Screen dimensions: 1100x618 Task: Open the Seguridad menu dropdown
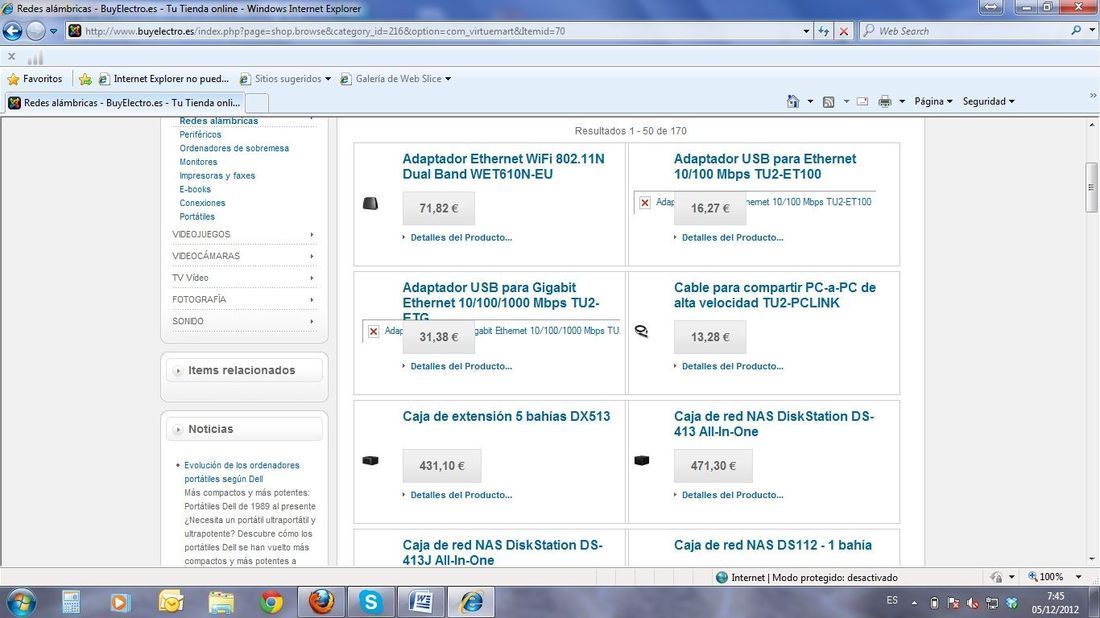tap(988, 101)
